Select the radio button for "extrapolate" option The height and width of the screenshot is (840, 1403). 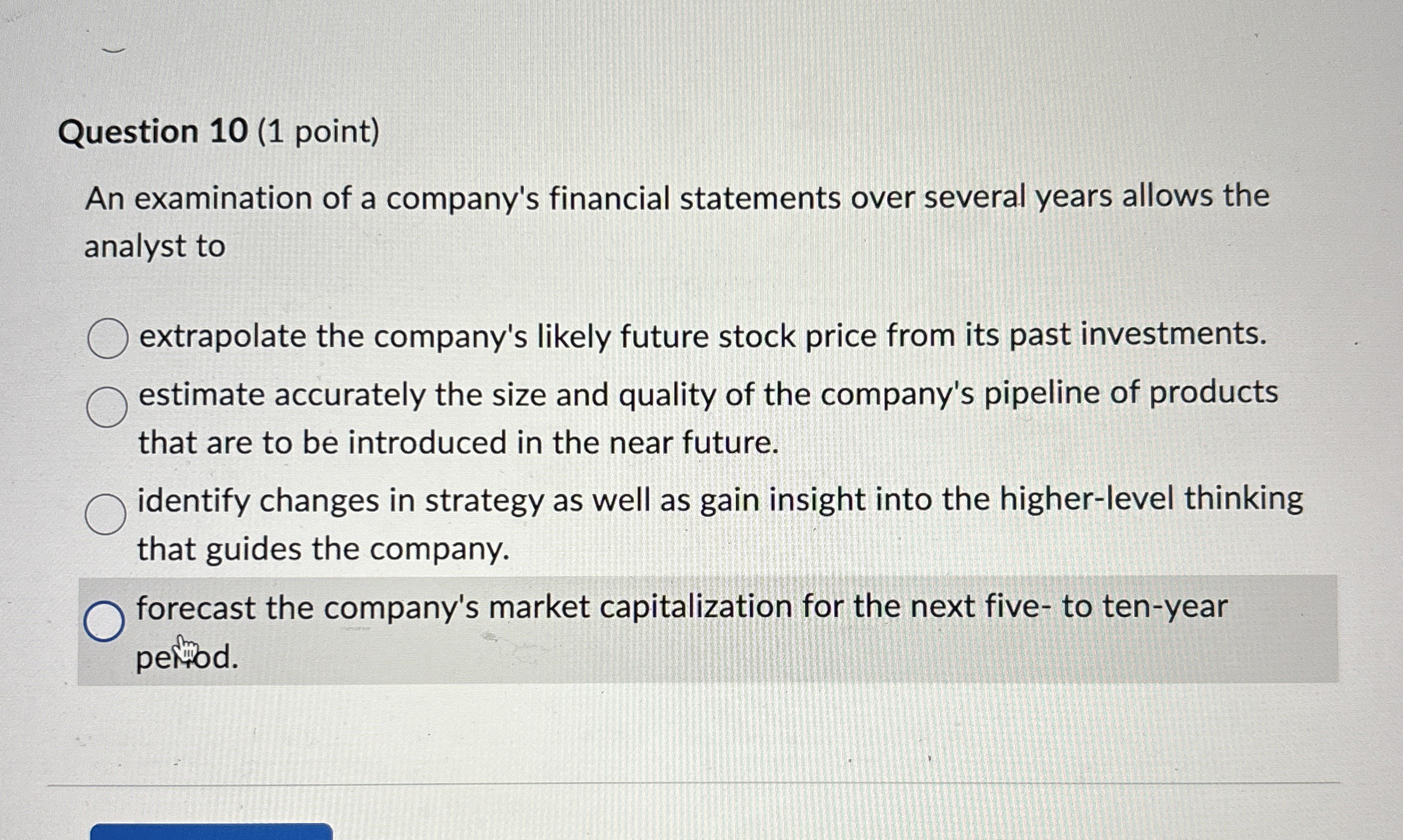tap(107, 339)
